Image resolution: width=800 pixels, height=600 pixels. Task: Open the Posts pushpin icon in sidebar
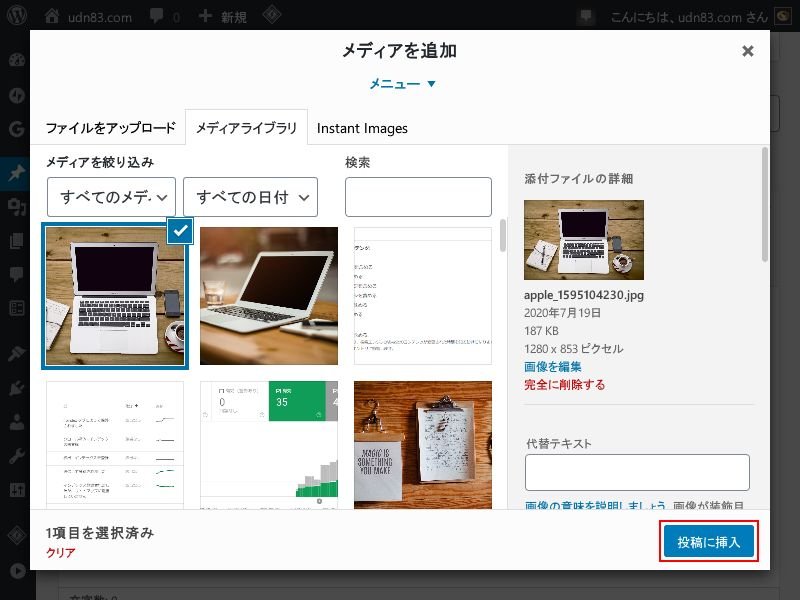pos(16,173)
